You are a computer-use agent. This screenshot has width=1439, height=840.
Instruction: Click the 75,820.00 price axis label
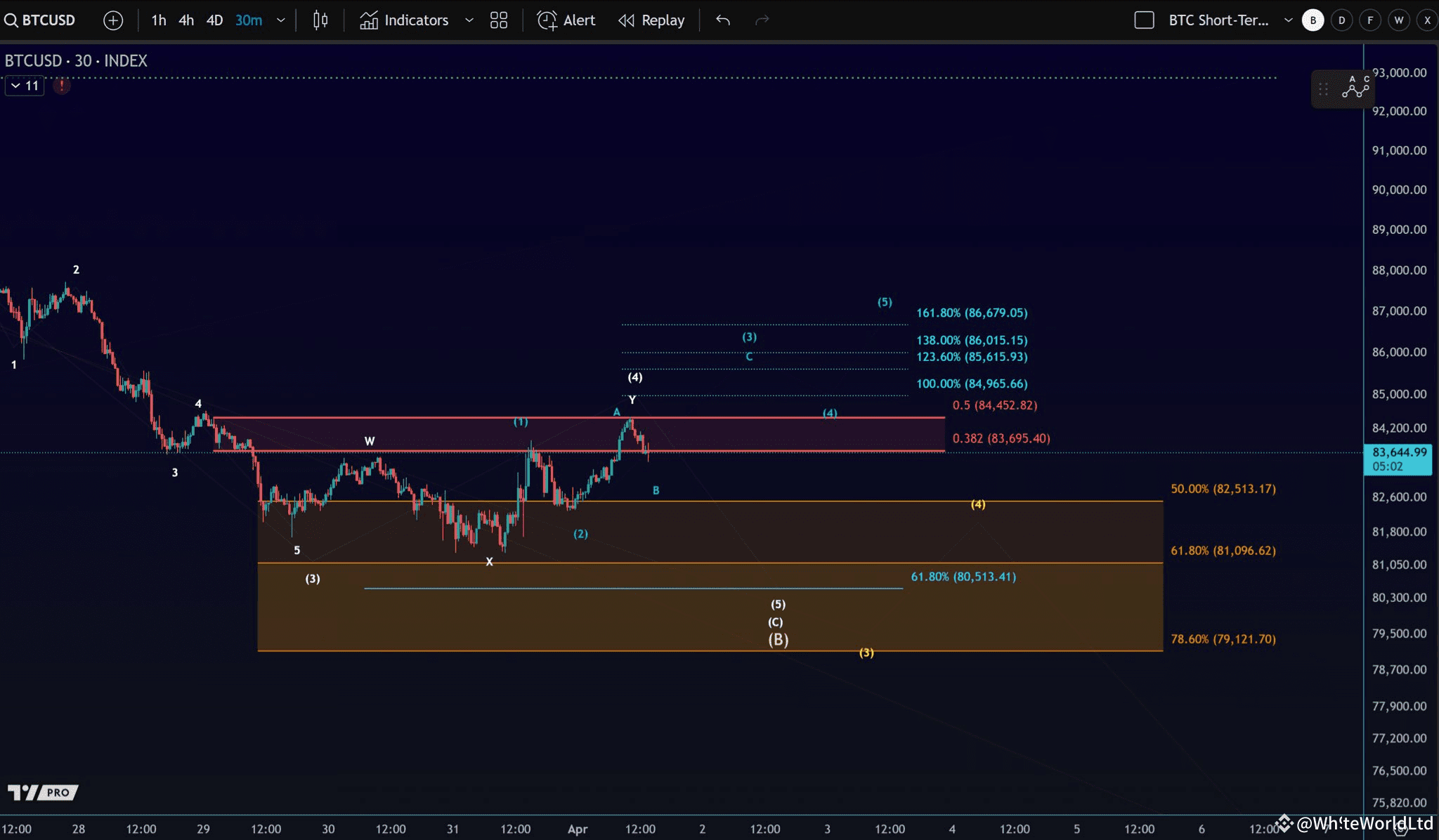1400,803
